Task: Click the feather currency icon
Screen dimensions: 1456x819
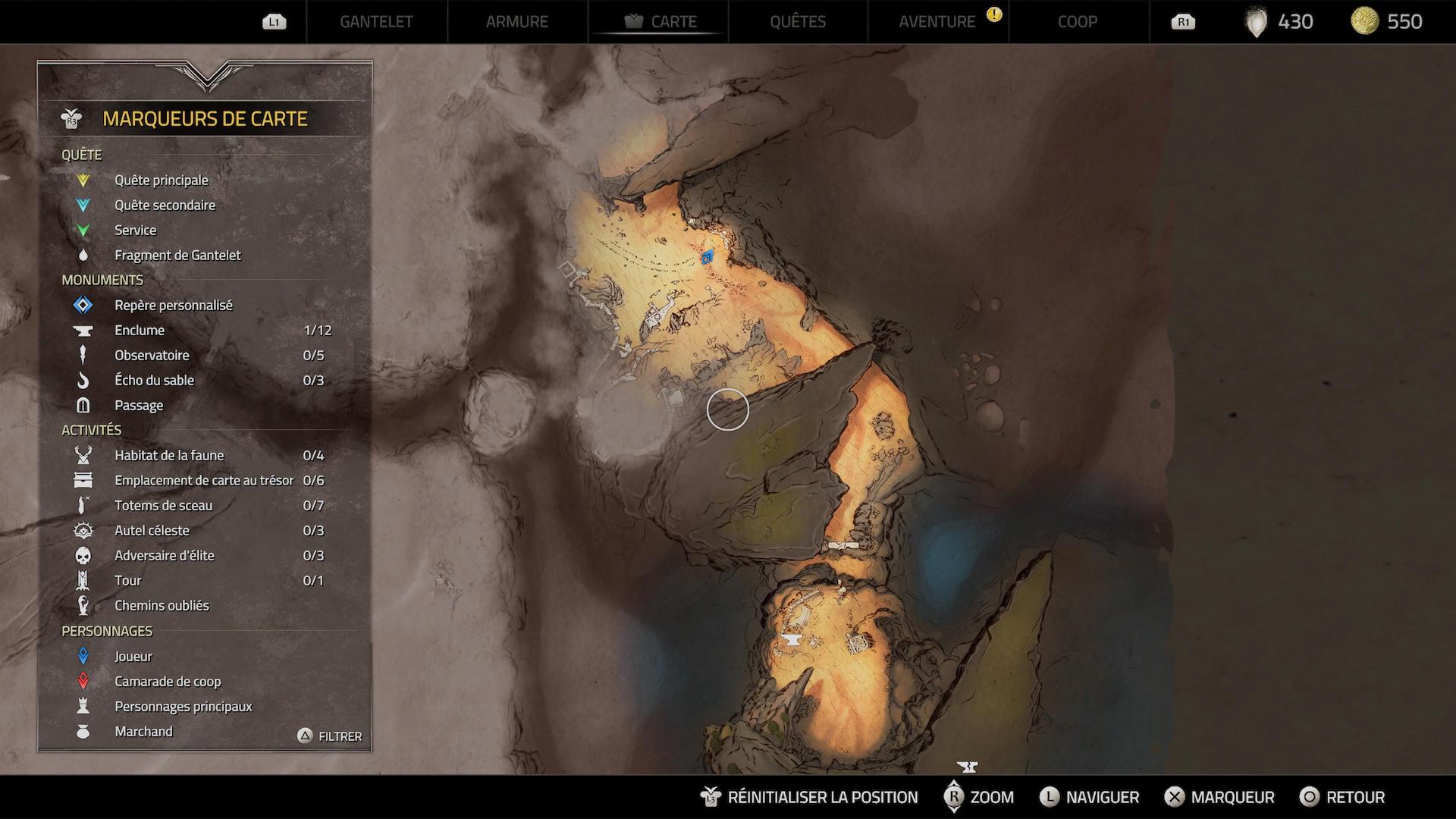Action: pyautogui.click(x=1257, y=22)
